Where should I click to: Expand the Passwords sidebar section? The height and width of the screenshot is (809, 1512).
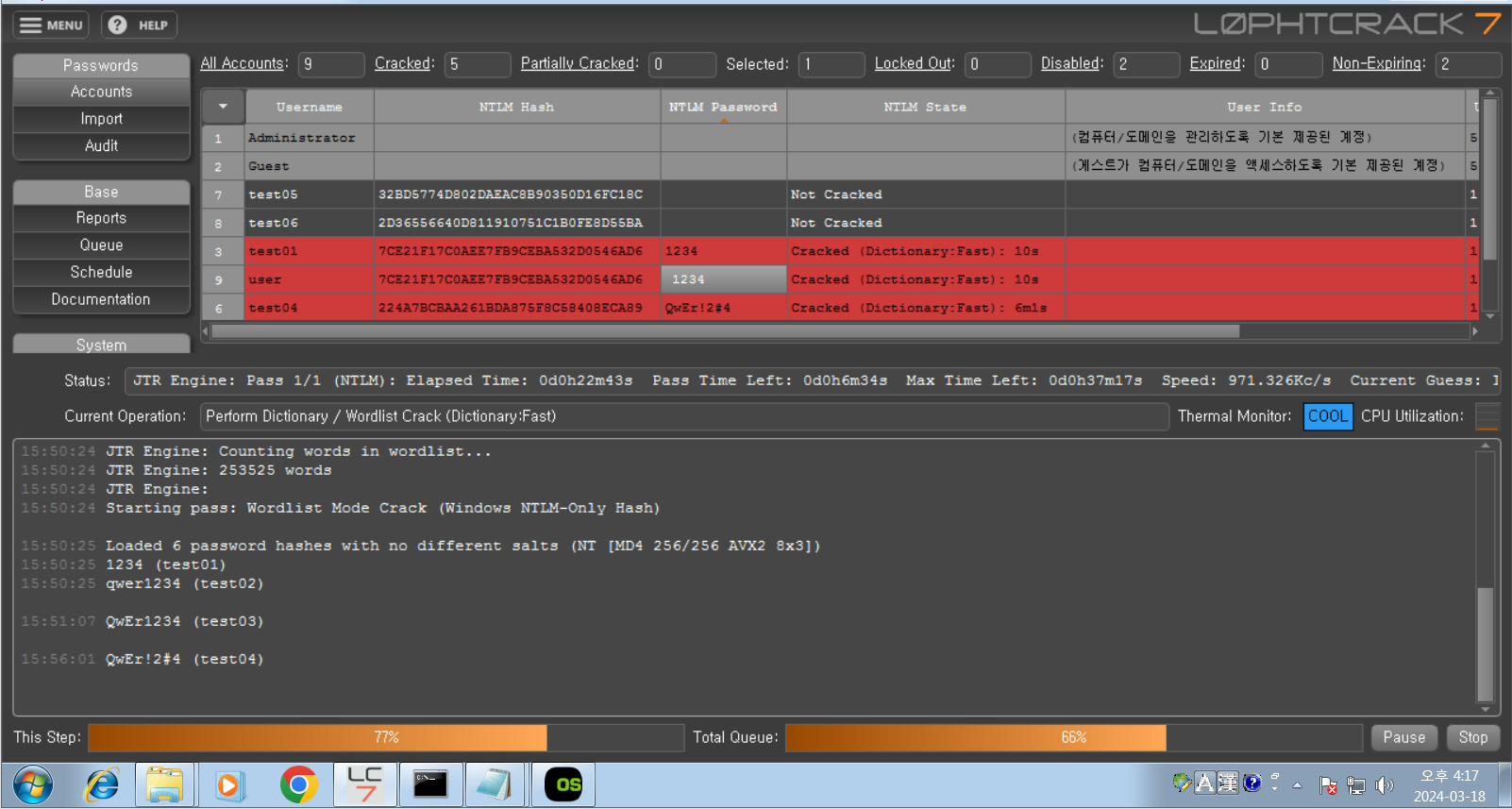[x=101, y=65]
